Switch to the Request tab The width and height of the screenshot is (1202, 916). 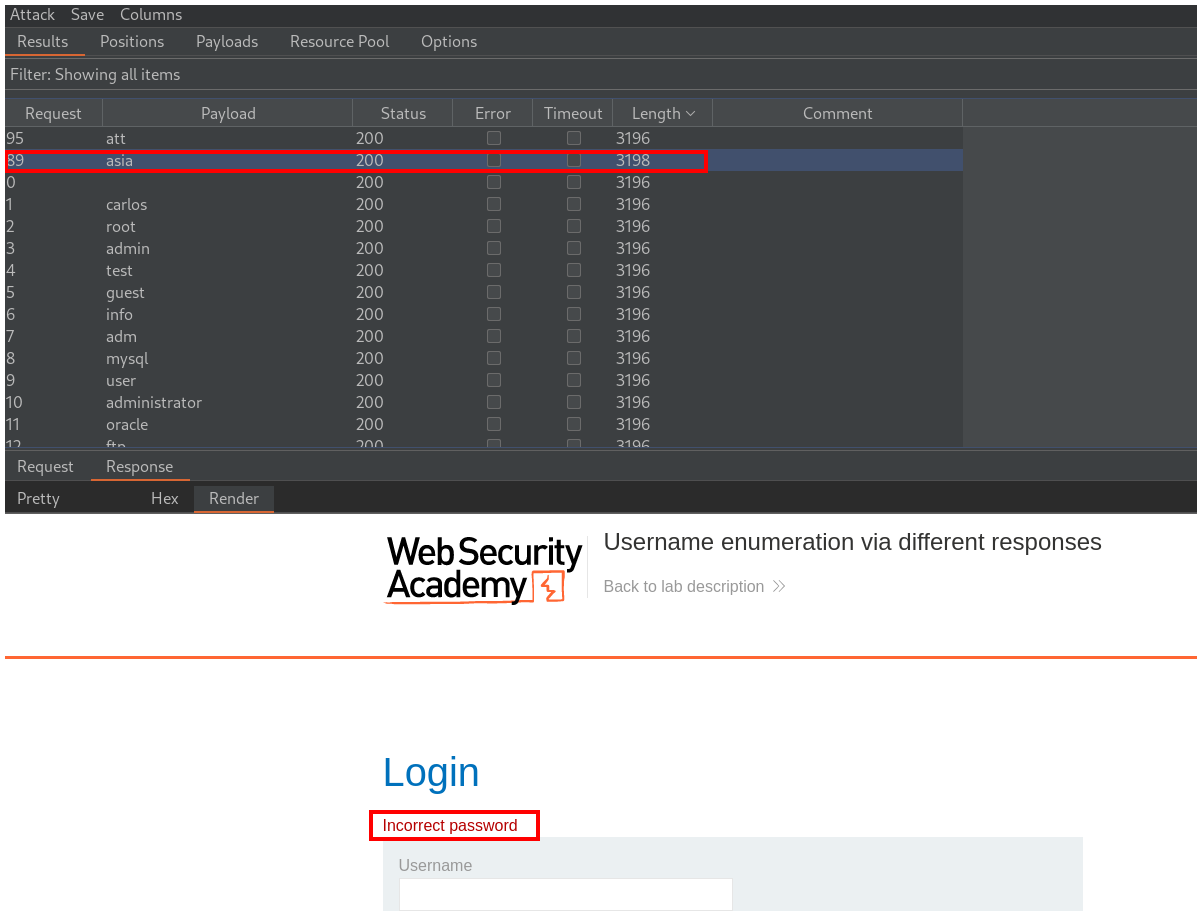45,466
